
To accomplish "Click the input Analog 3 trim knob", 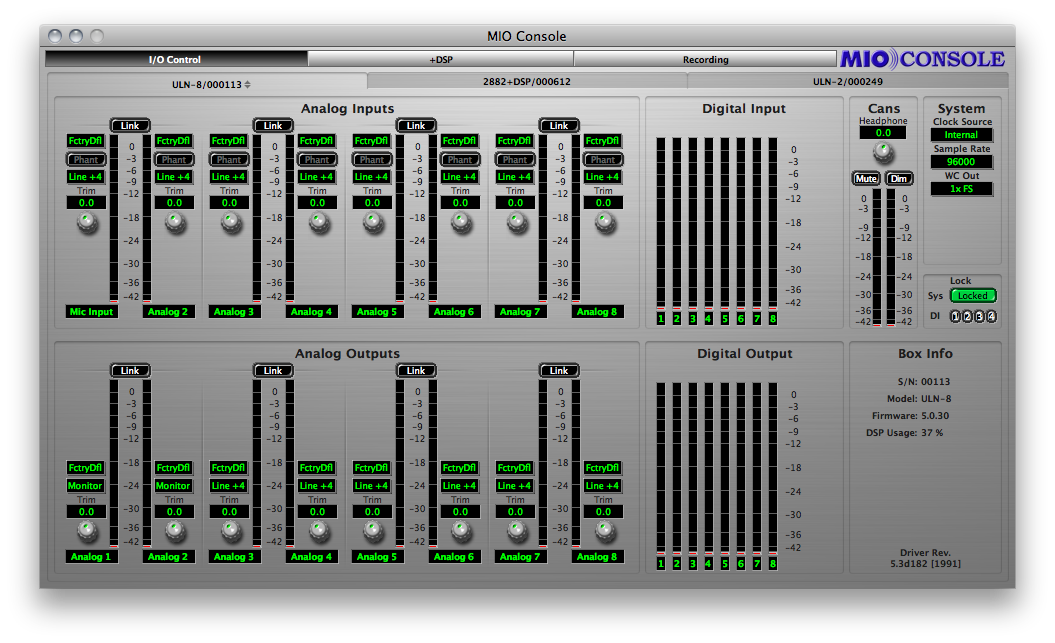I will pos(231,222).
